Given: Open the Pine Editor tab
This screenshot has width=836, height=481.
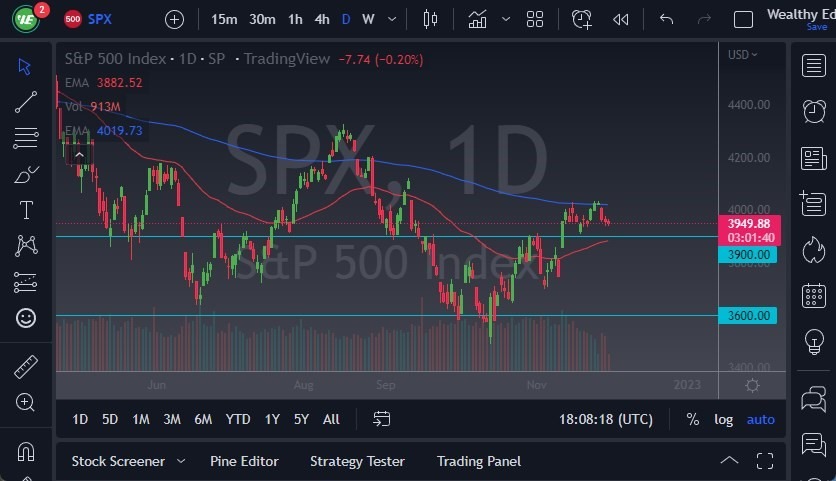Looking at the screenshot, I should 244,461.
